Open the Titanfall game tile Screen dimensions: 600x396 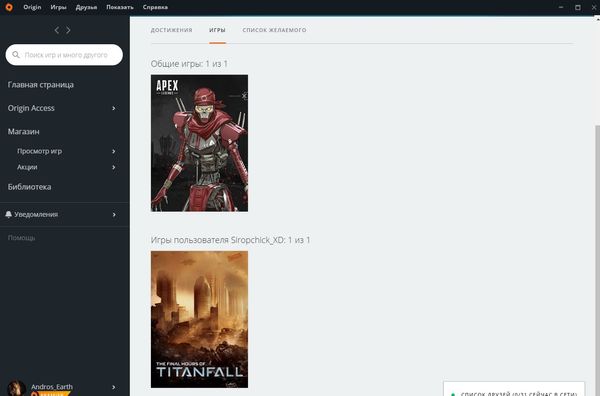point(199,319)
